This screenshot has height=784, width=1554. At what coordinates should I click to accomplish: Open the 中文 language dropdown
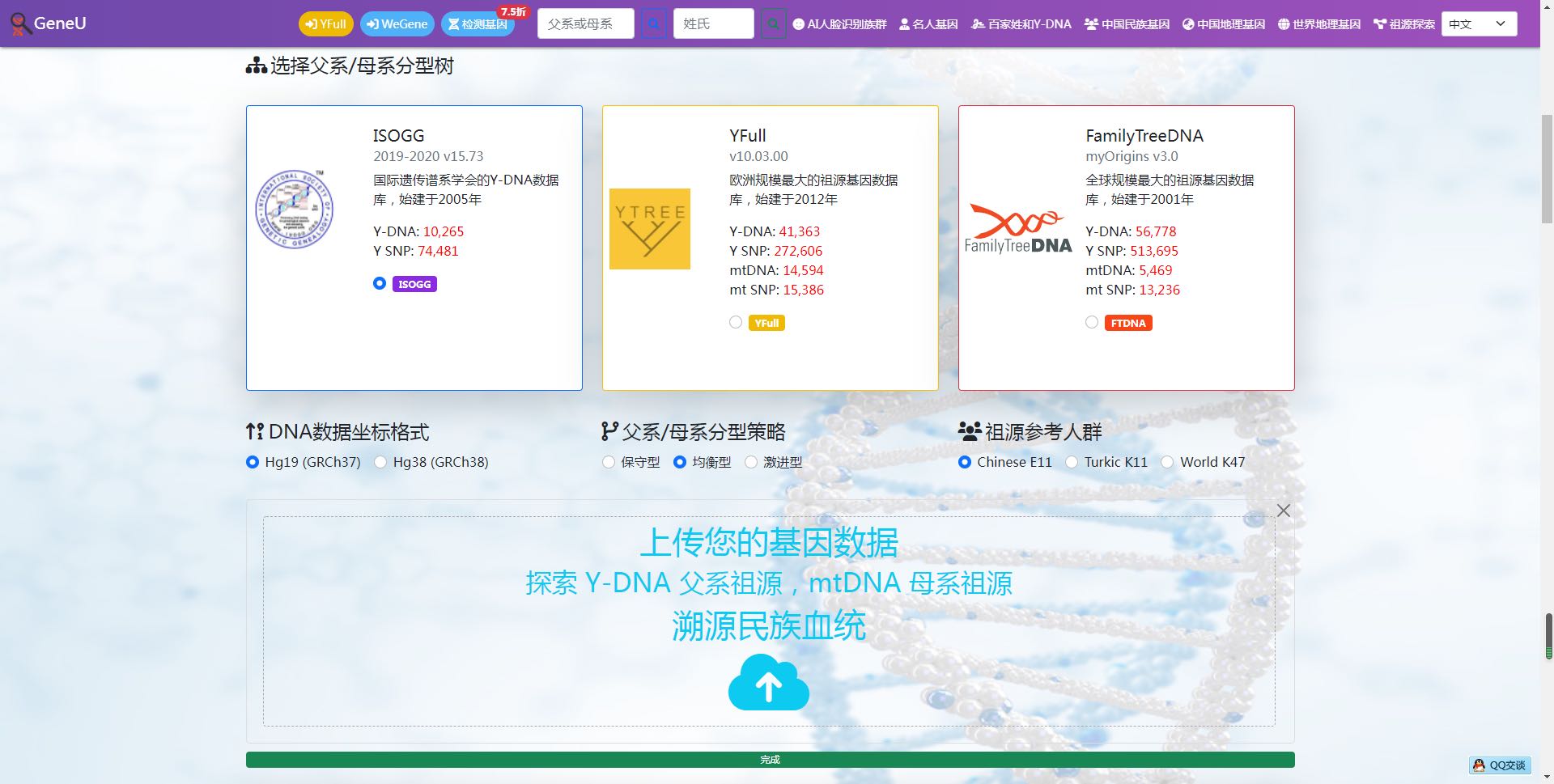(x=1478, y=24)
